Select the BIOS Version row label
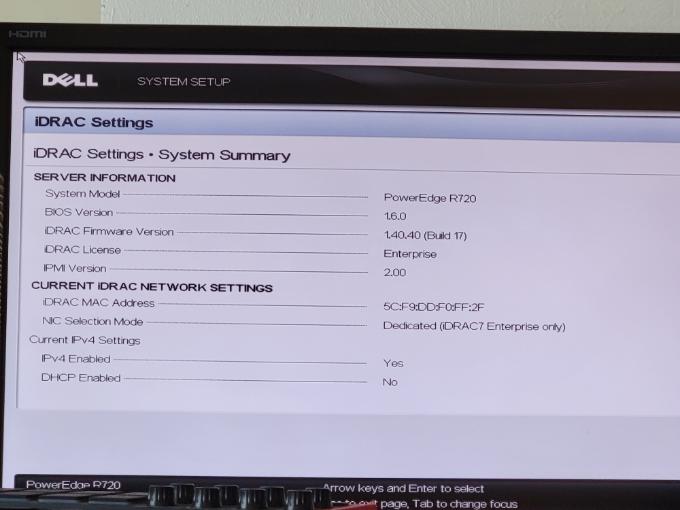This screenshot has height=510, width=680. click(x=79, y=212)
